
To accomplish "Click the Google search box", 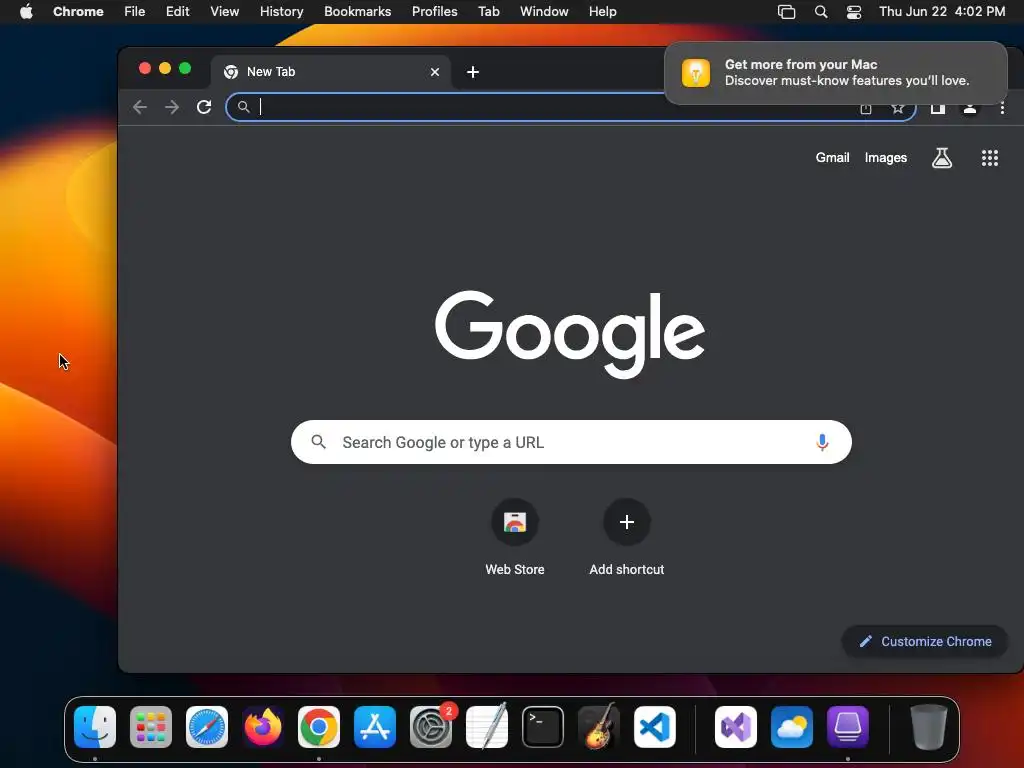I will (x=571, y=442).
